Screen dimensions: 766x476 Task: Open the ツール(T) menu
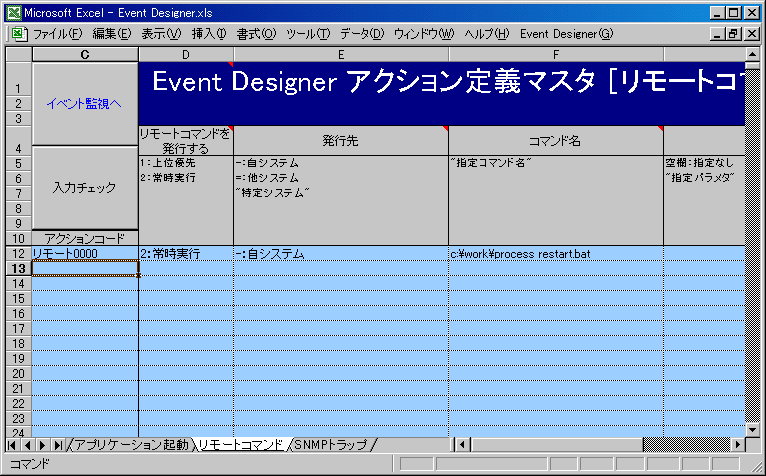click(x=308, y=34)
